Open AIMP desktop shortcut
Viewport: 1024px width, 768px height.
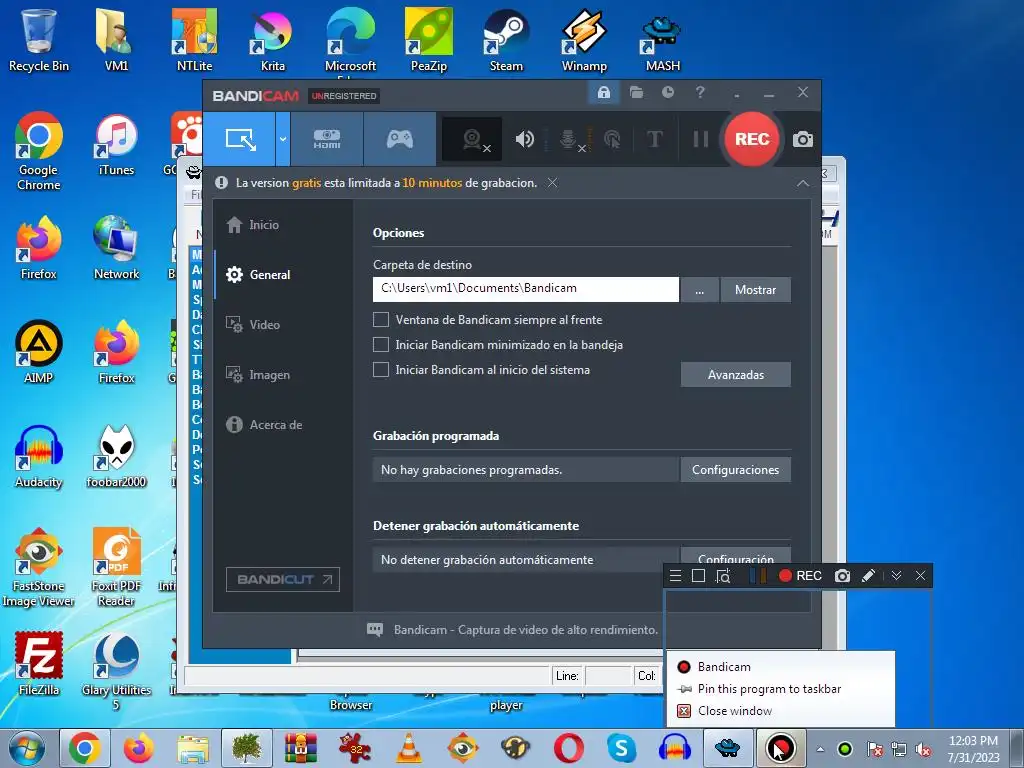click(39, 351)
